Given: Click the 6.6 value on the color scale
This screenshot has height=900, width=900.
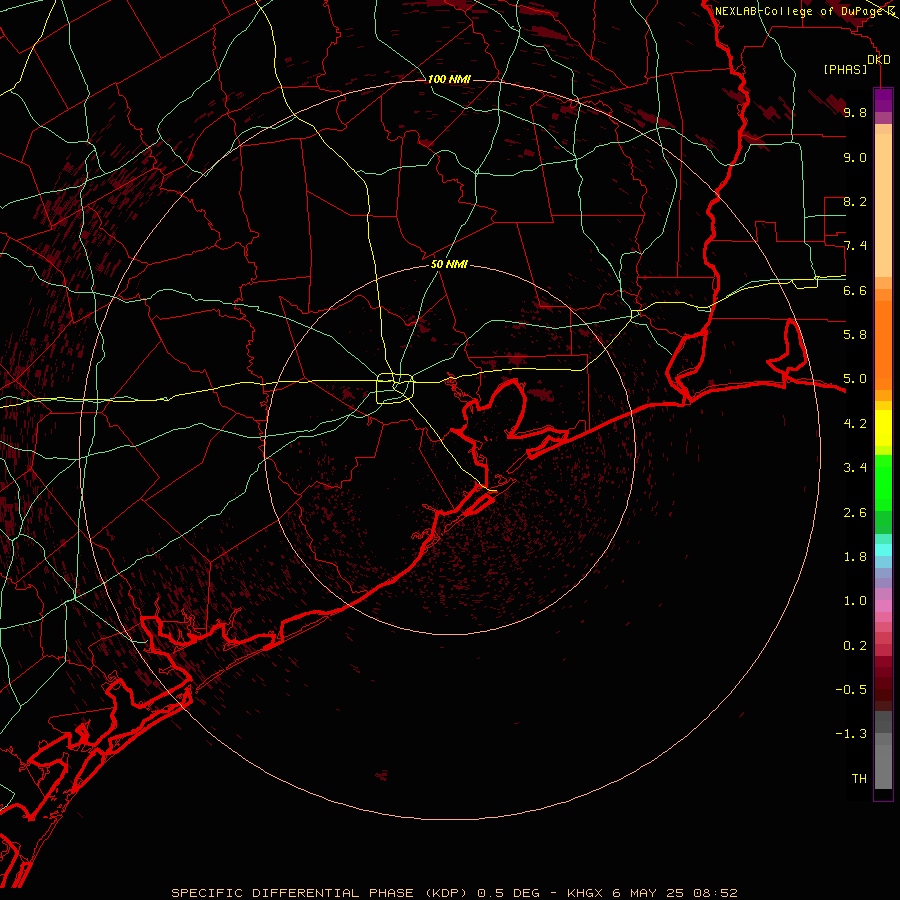Looking at the screenshot, I should [855, 290].
